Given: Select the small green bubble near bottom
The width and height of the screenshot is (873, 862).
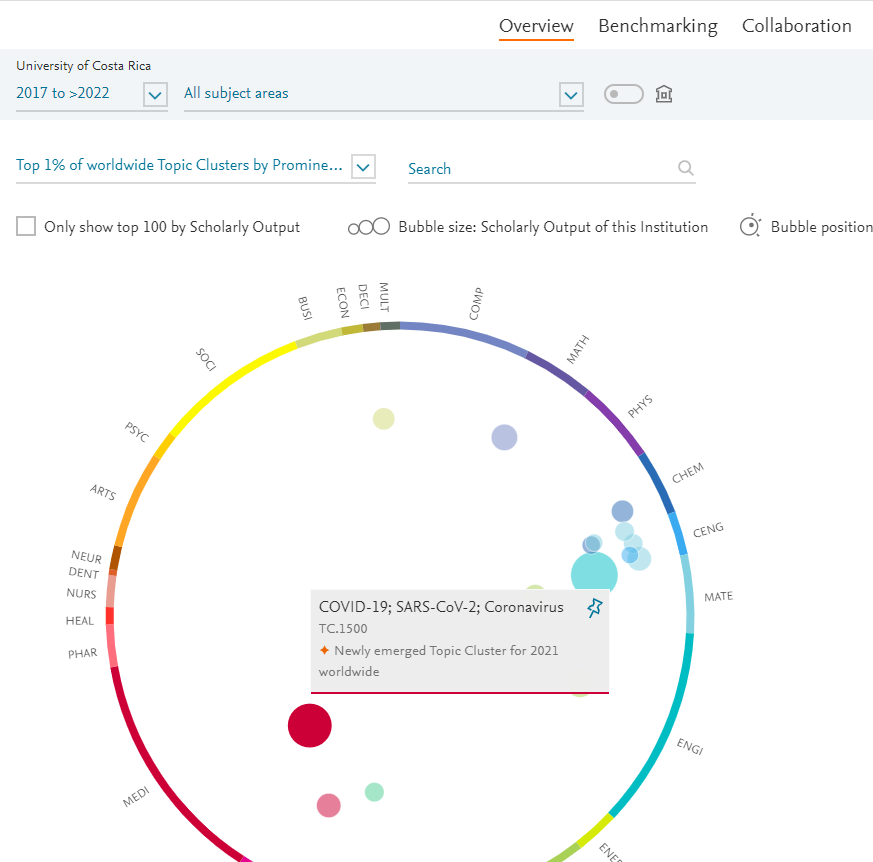Looking at the screenshot, I should coord(374,792).
